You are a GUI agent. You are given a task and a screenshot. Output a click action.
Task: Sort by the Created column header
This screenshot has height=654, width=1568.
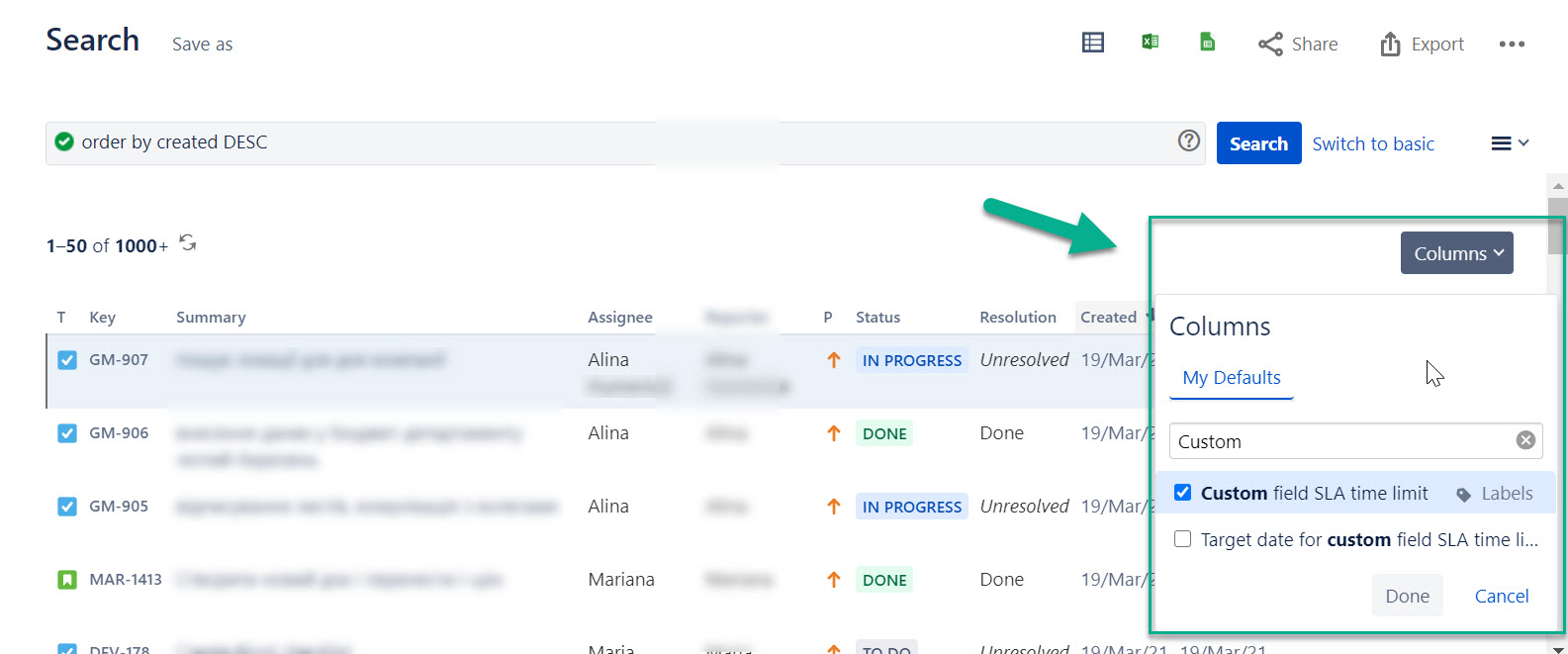[1108, 317]
